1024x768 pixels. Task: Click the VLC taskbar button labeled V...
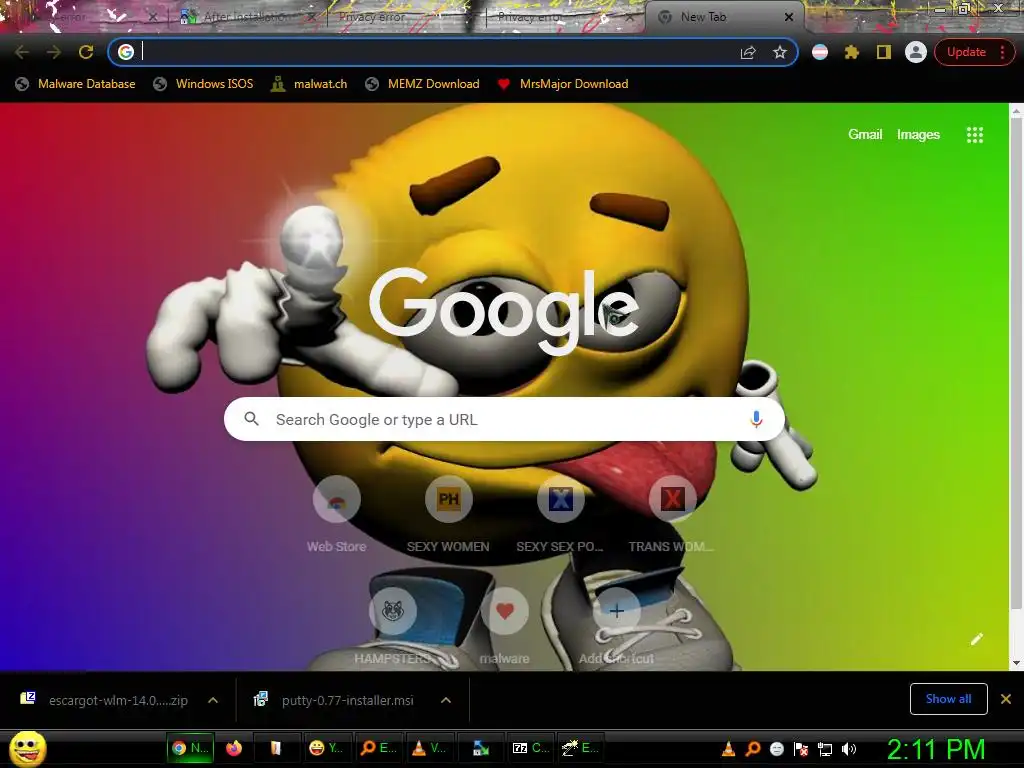428,748
